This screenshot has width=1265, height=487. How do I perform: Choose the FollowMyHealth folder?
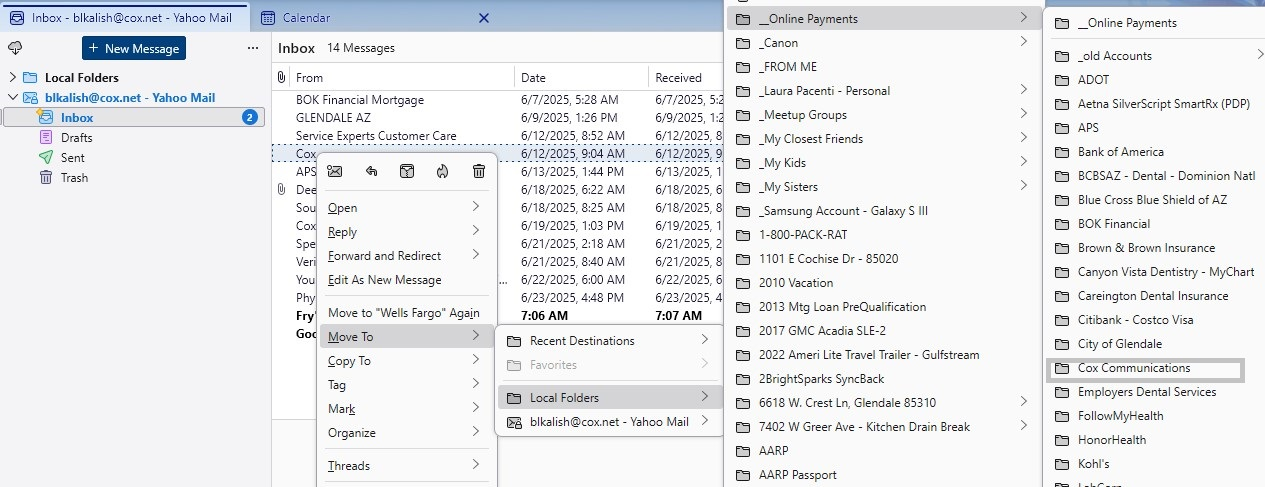pos(1155,416)
